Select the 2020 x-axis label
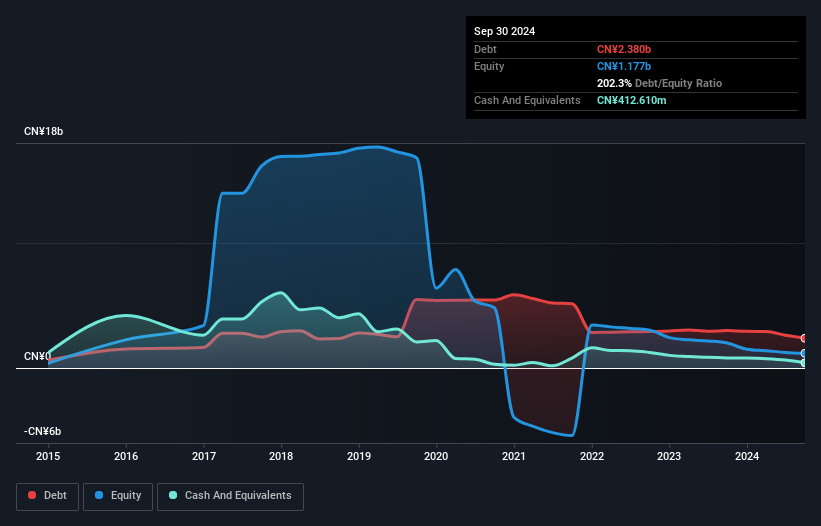The image size is (821, 526). [x=436, y=456]
